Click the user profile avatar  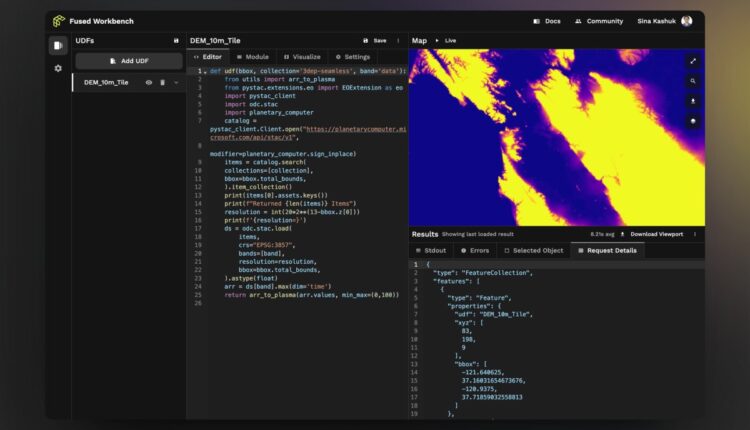686,20
